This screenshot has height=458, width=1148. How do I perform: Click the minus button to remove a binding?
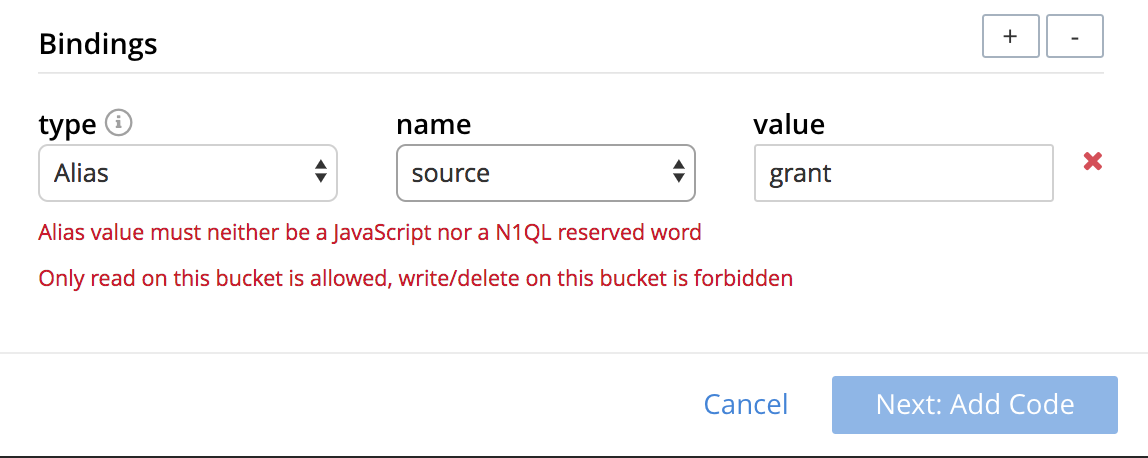click(1074, 37)
